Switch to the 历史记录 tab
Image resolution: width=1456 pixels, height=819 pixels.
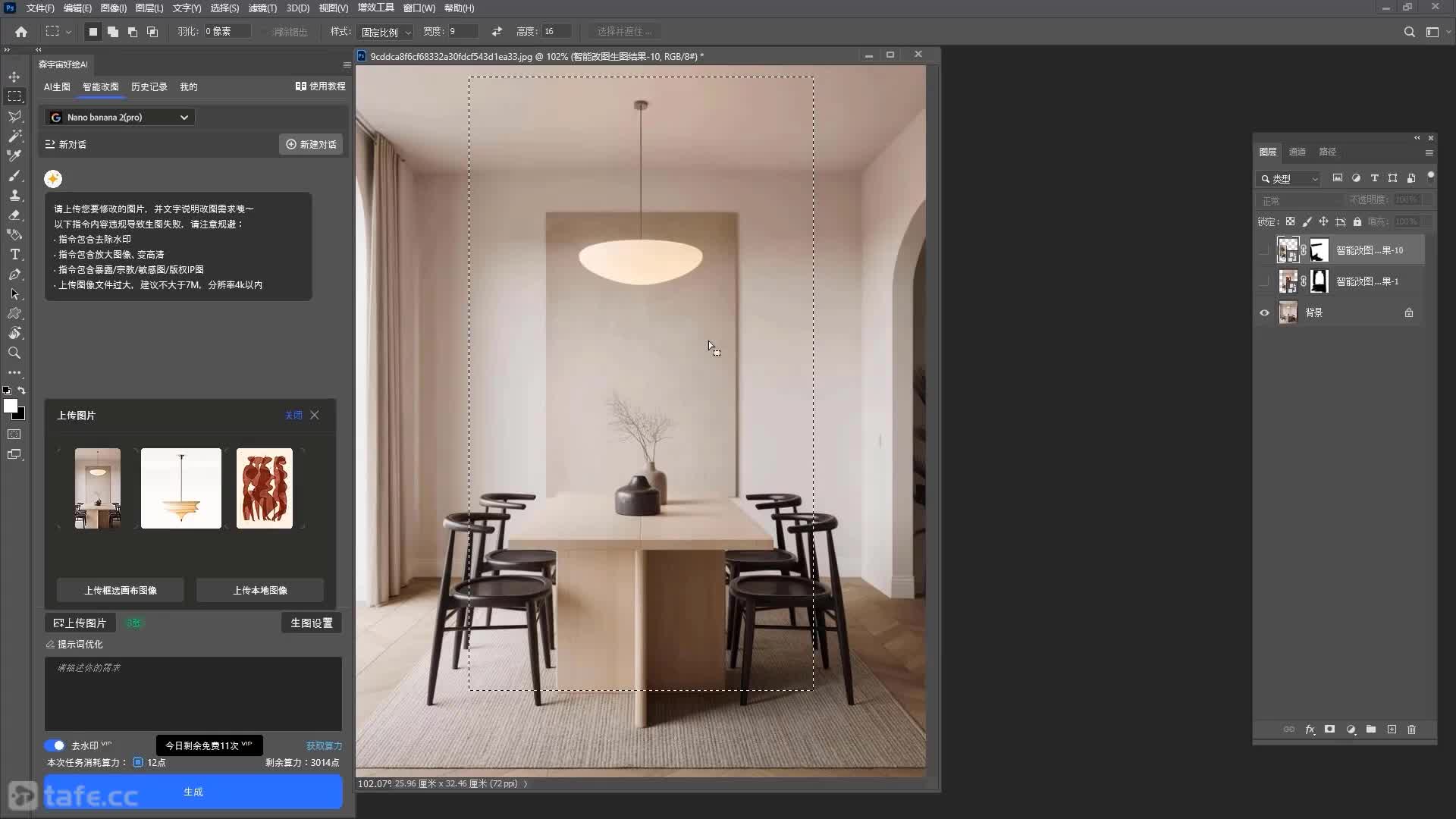click(x=149, y=86)
